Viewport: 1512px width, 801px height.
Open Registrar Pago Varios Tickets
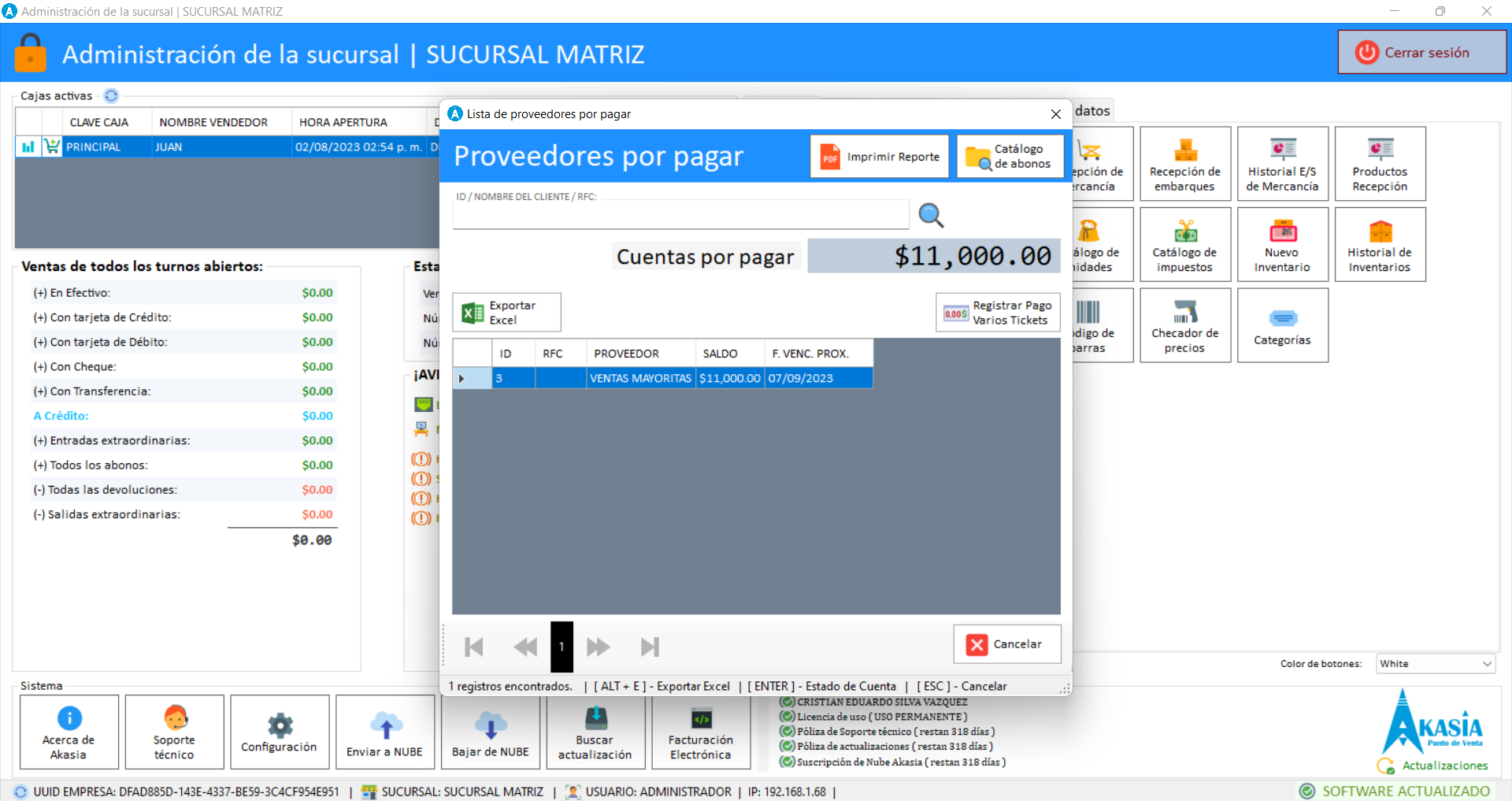coord(998,313)
